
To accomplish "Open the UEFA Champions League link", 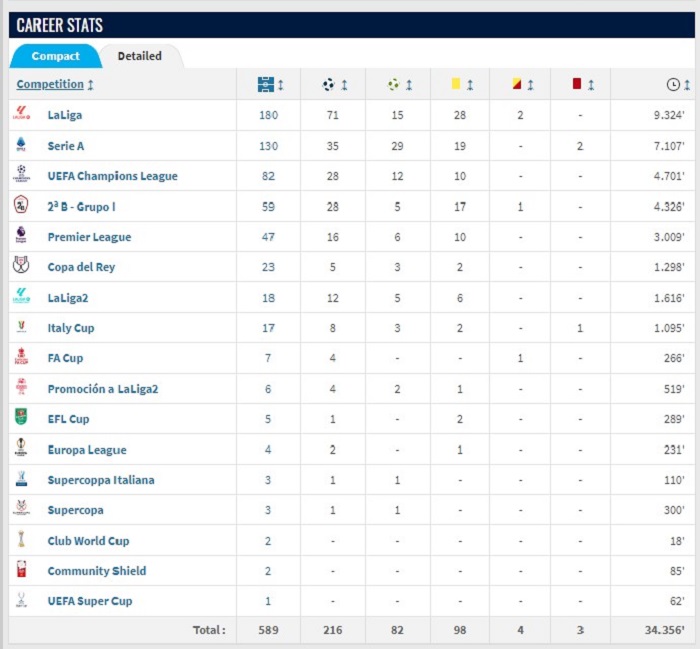I will [x=112, y=176].
